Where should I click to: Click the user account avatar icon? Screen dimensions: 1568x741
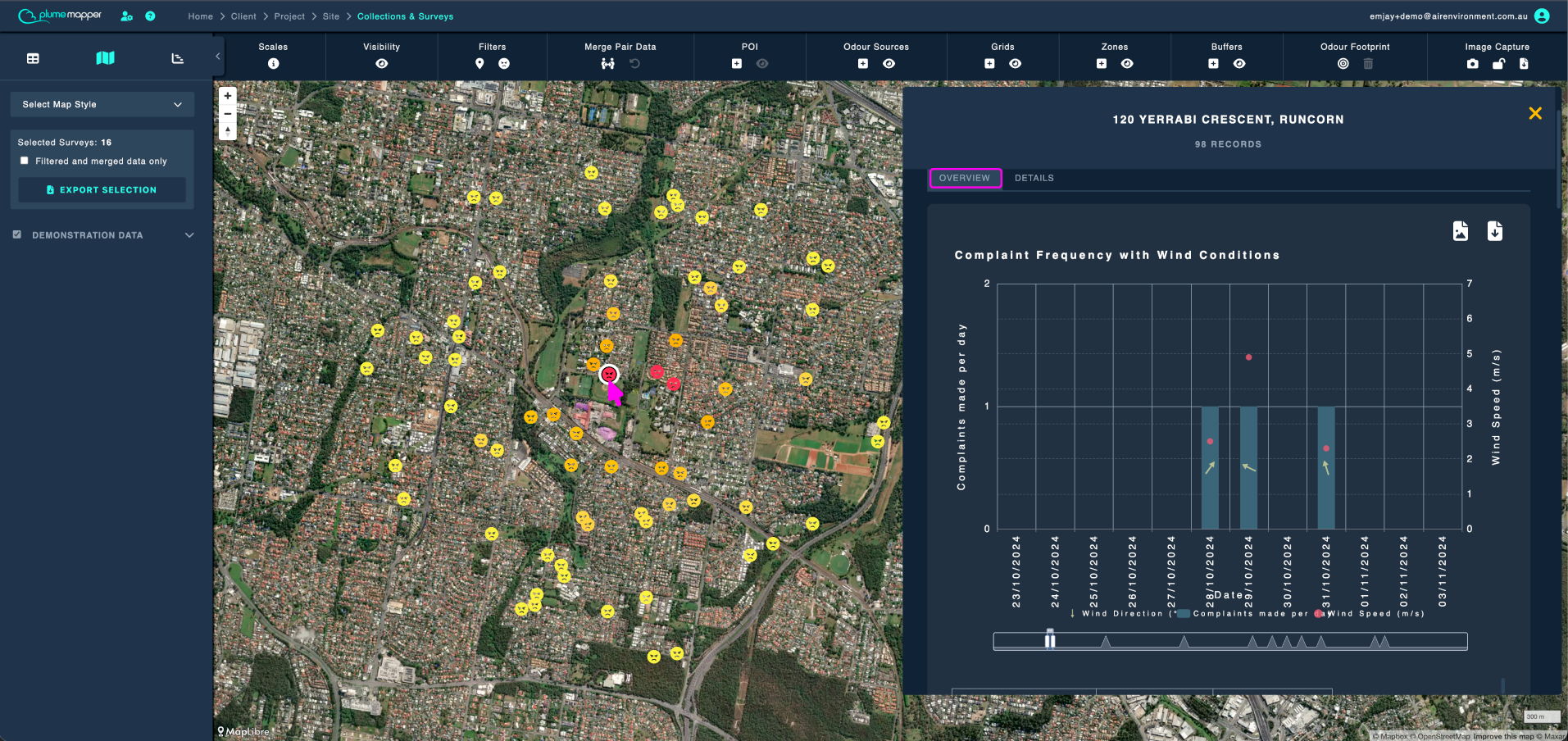[x=1542, y=16]
